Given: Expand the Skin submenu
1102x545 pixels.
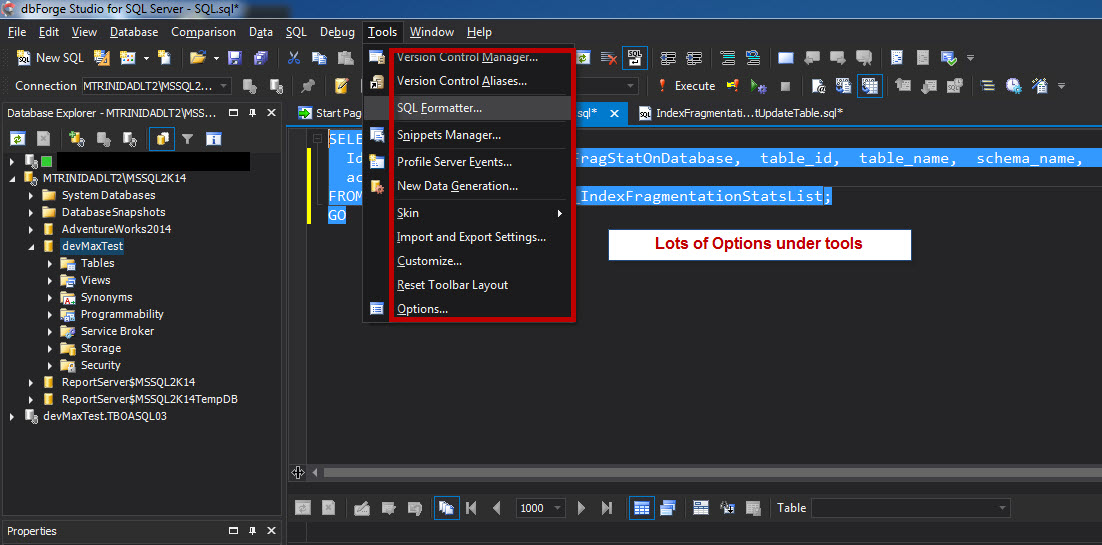Looking at the screenshot, I should pos(469,213).
